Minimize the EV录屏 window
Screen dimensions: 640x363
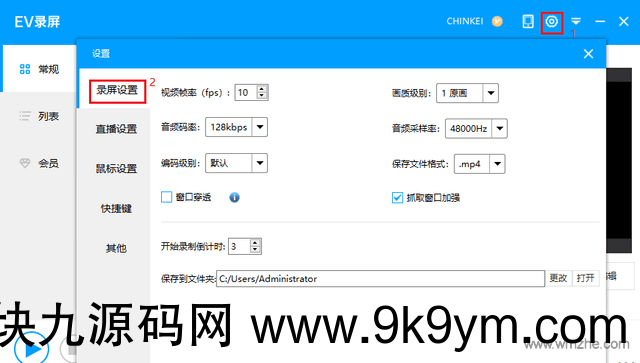coord(600,21)
